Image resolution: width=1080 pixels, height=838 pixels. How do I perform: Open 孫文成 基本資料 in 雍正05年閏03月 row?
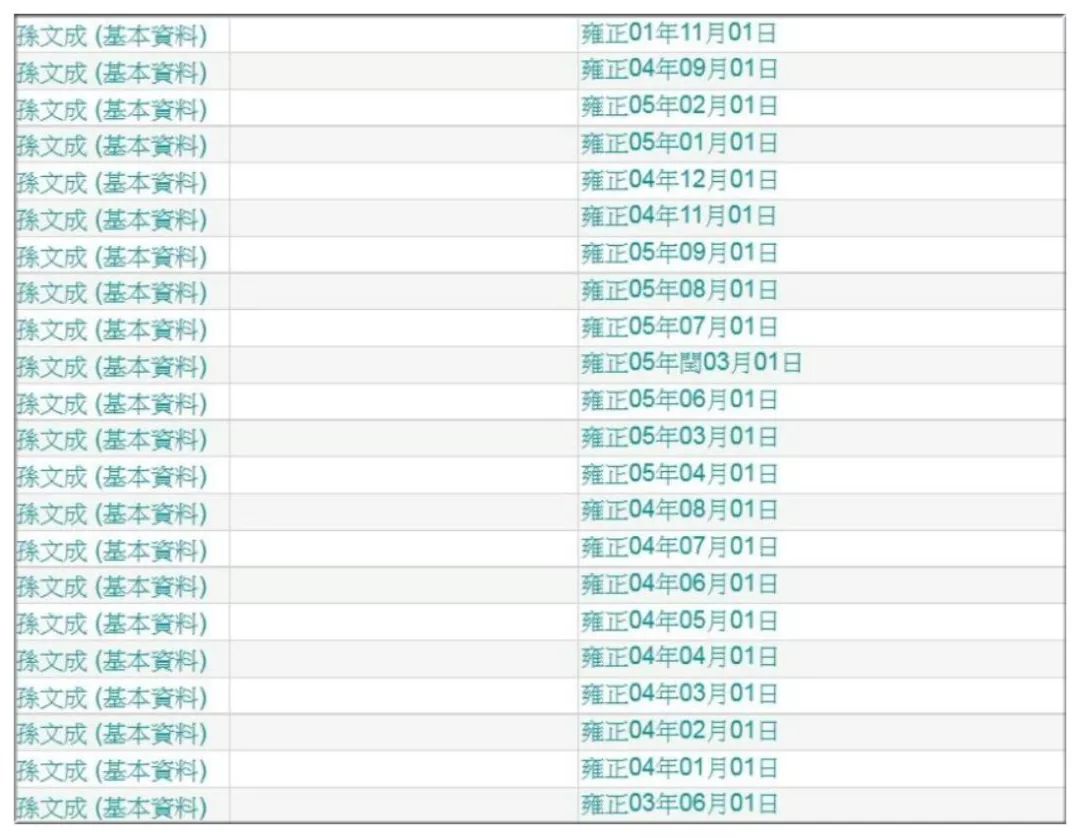tap(112, 366)
